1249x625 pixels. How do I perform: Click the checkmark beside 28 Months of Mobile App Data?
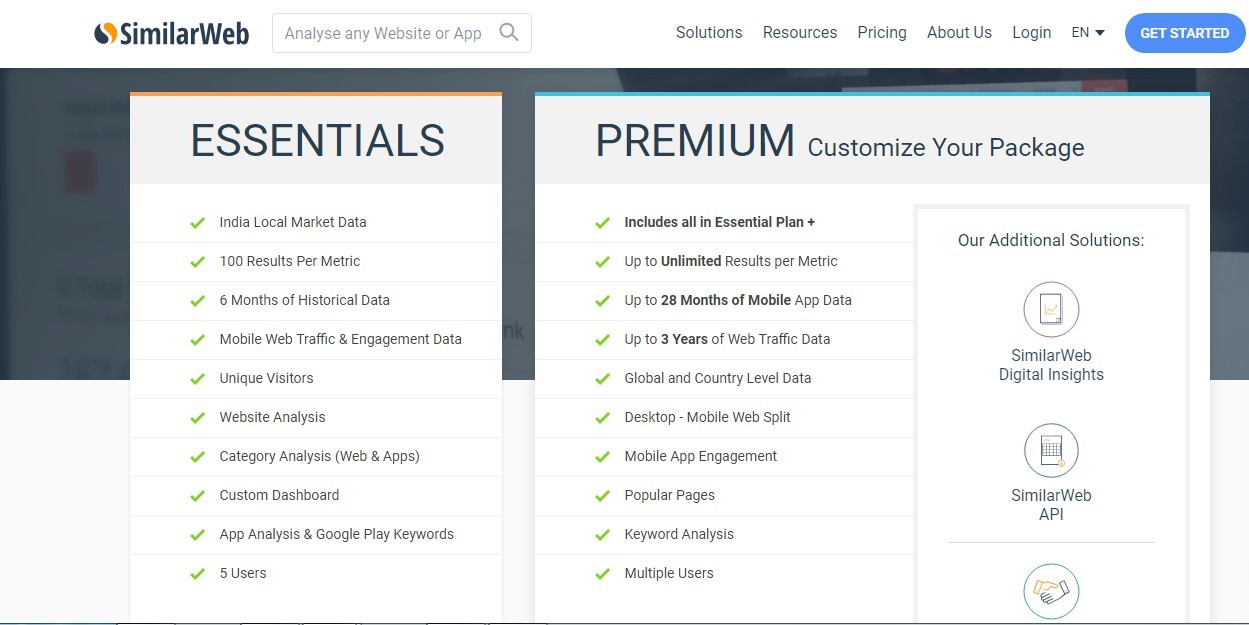click(x=602, y=301)
